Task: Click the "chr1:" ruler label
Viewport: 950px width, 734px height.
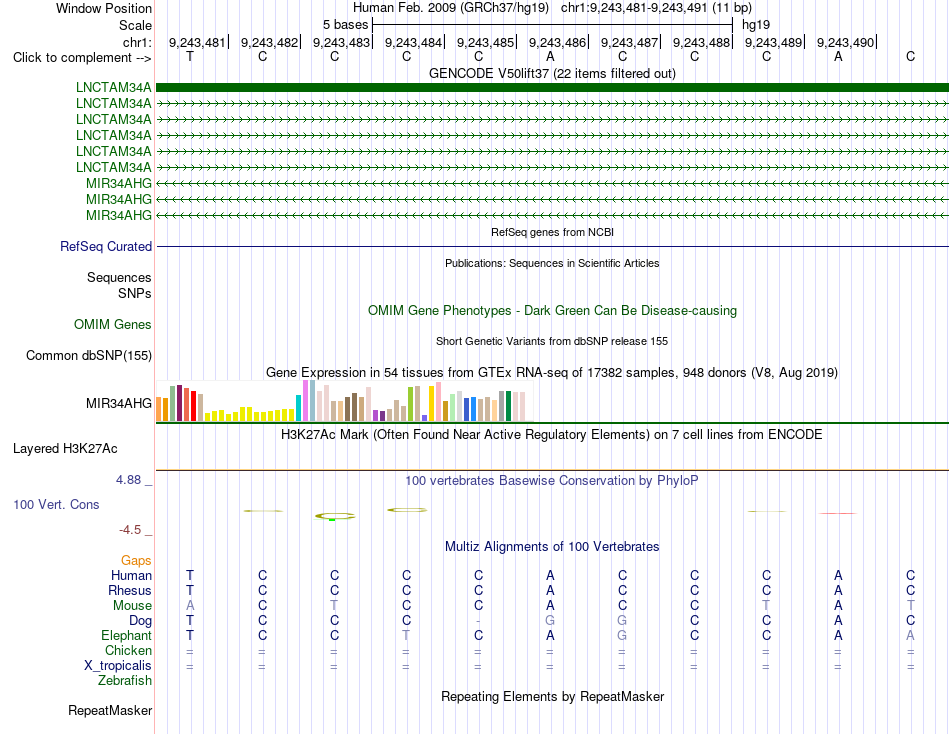Action: (137, 42)
